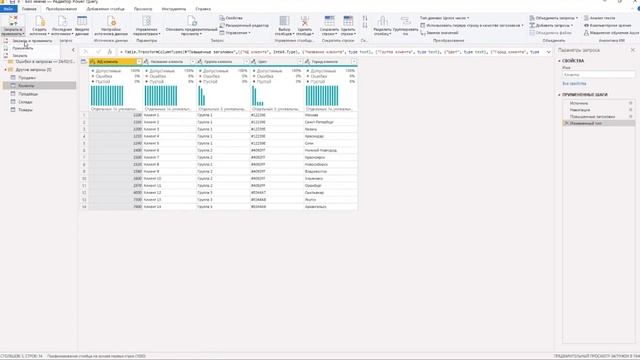Image resolution: width=640 pixels, height=360 pixels.
Task: Open Use First Row as Headers dropdown
Action: coord(472,25)
